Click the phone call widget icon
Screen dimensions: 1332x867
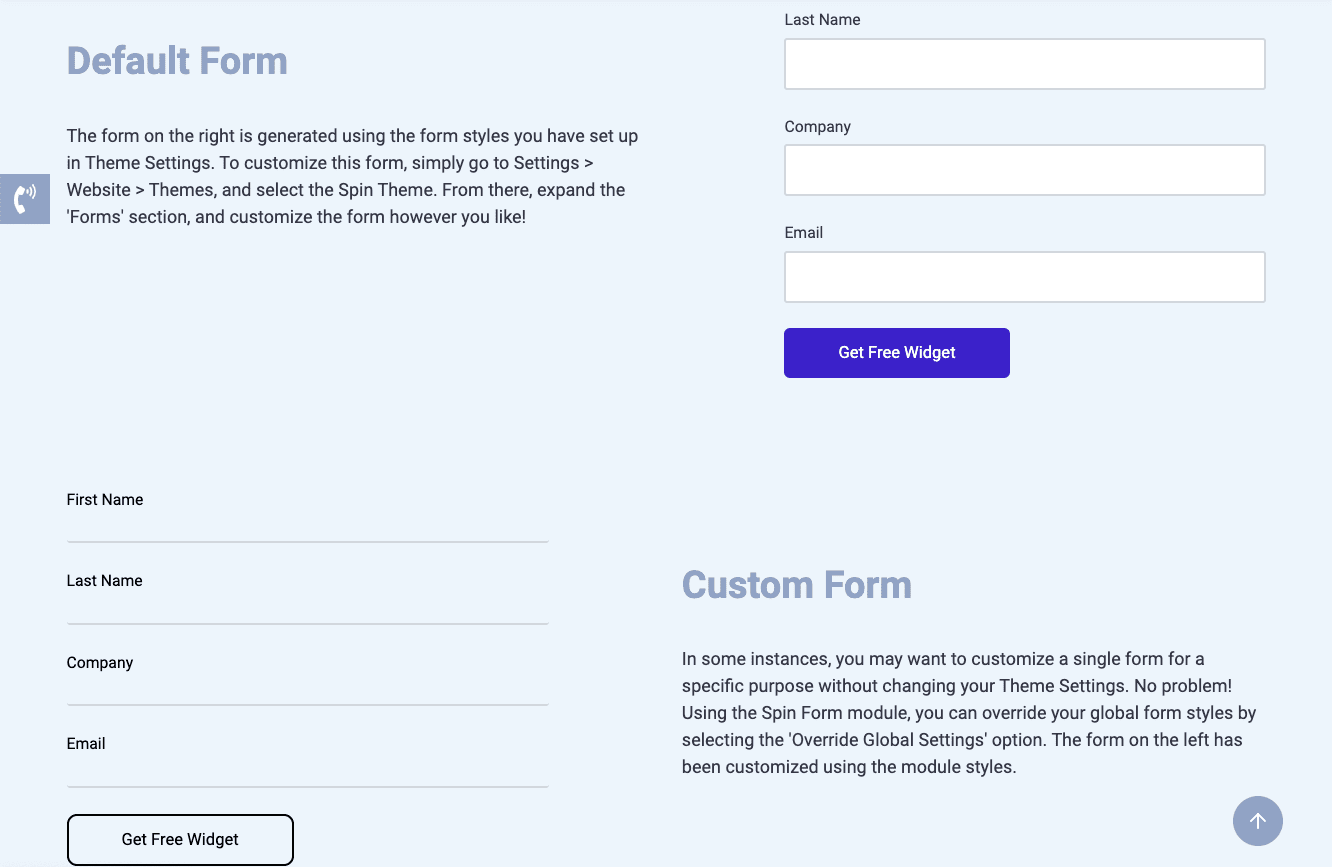coord(24,198)
